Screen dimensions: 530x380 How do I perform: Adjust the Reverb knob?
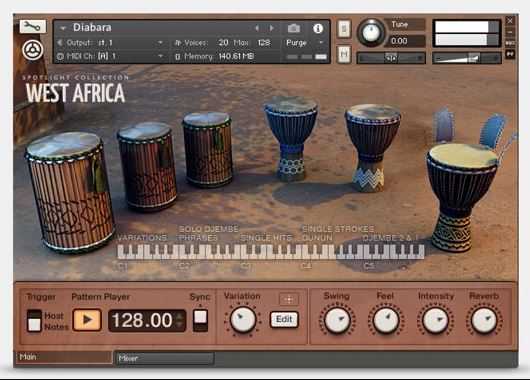484,320
